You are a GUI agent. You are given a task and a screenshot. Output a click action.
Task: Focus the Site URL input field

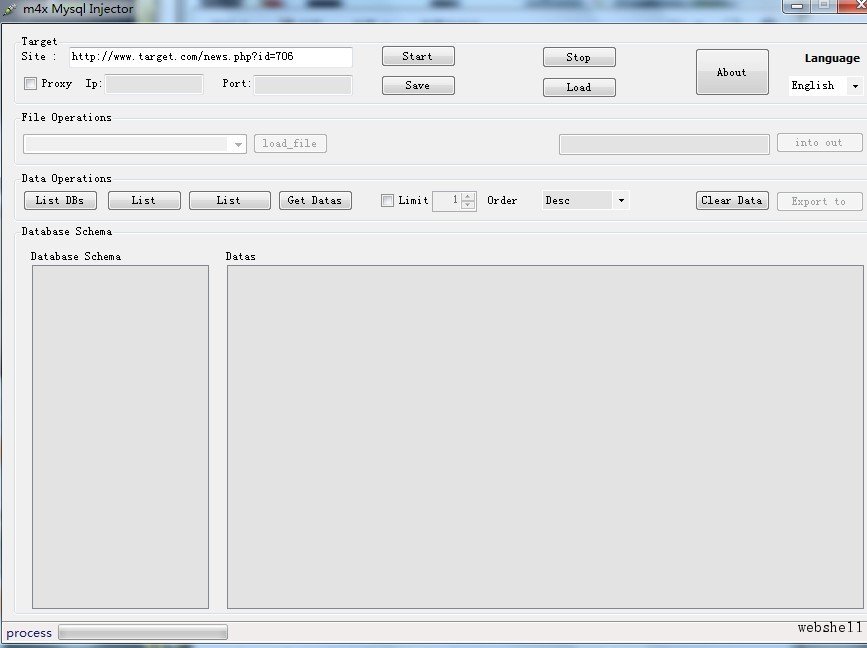(x=211, y=57)
